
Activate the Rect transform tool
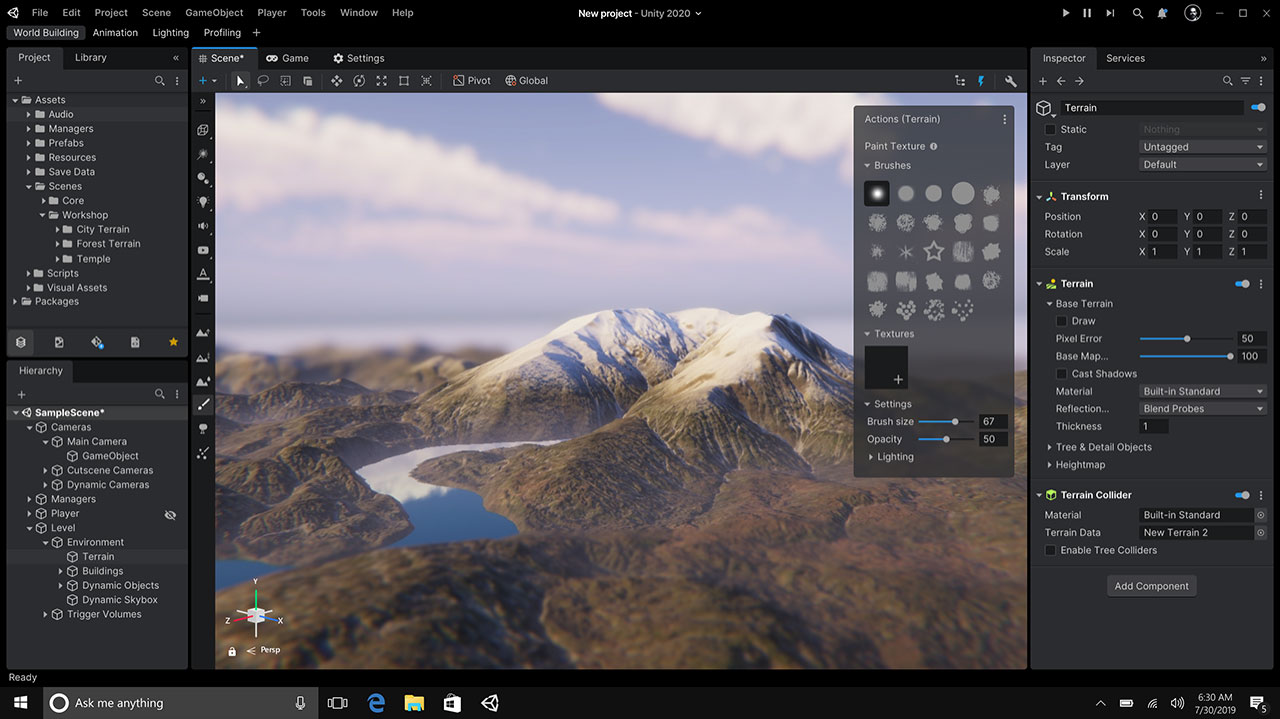click(404, 81)
